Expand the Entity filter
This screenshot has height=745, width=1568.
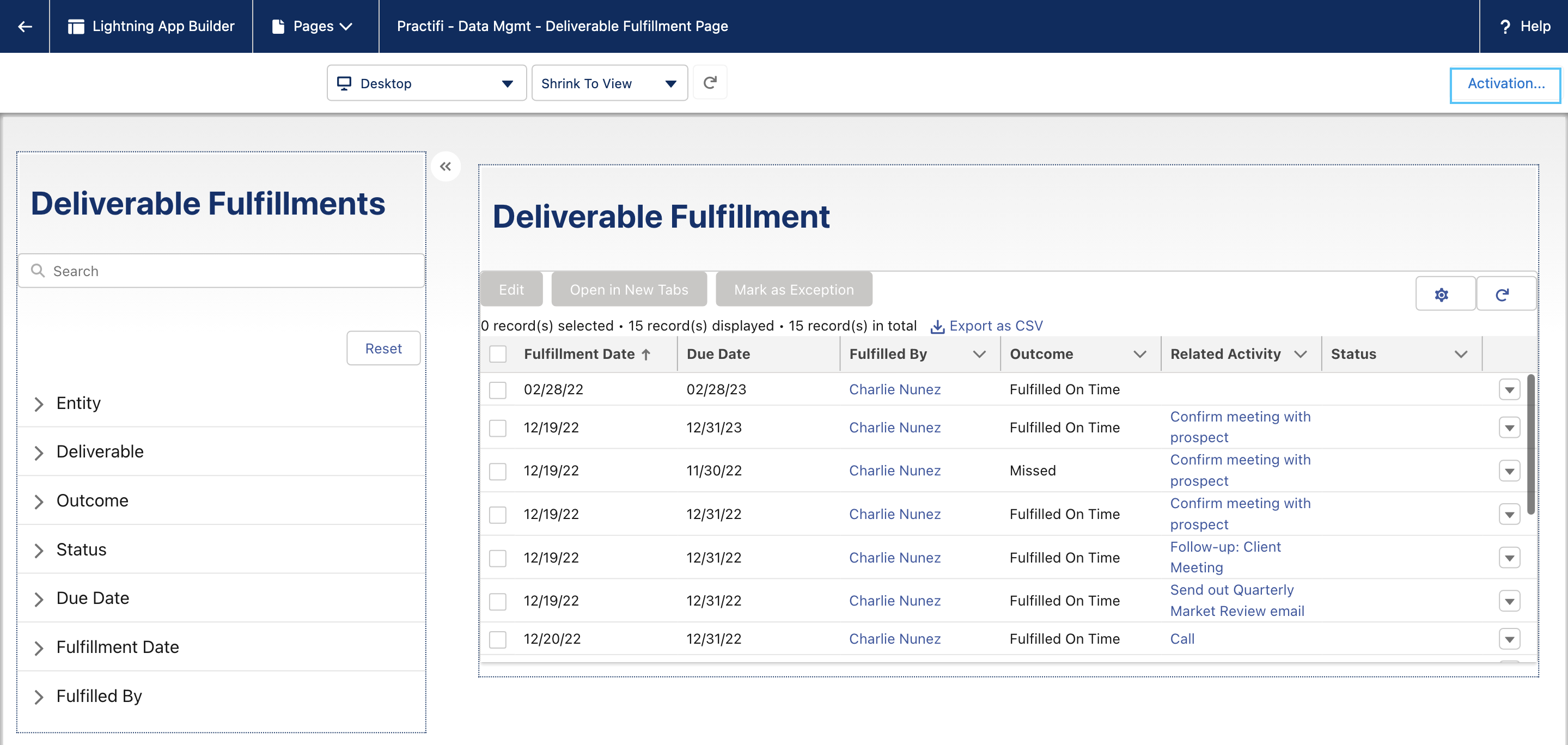(x=38, y=404)
